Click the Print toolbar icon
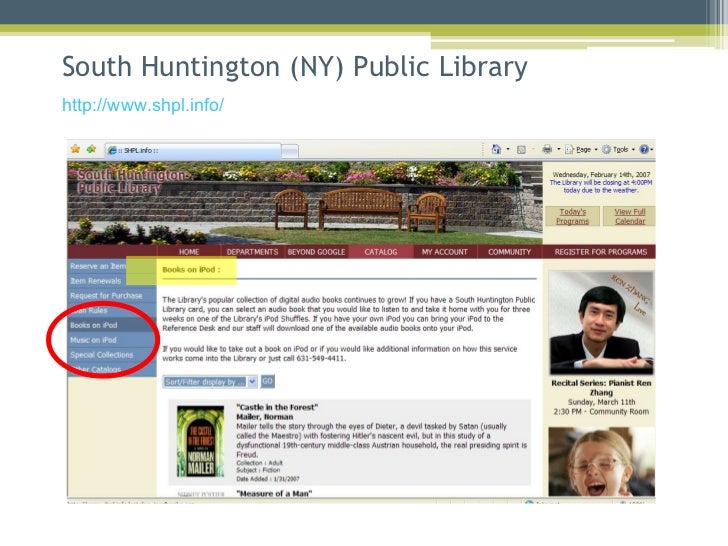This screenshot has width=728, height=546. point(547,149)
